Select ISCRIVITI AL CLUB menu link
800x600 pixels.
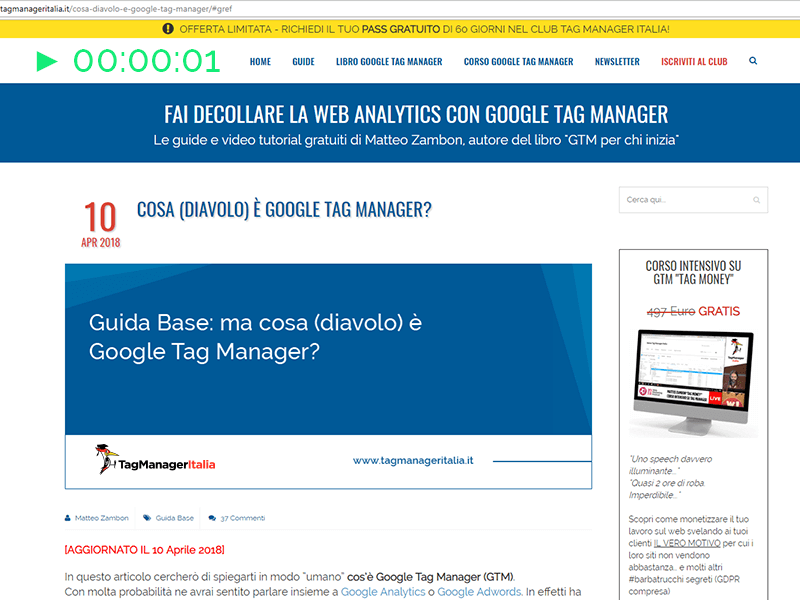tap(694, 62)
